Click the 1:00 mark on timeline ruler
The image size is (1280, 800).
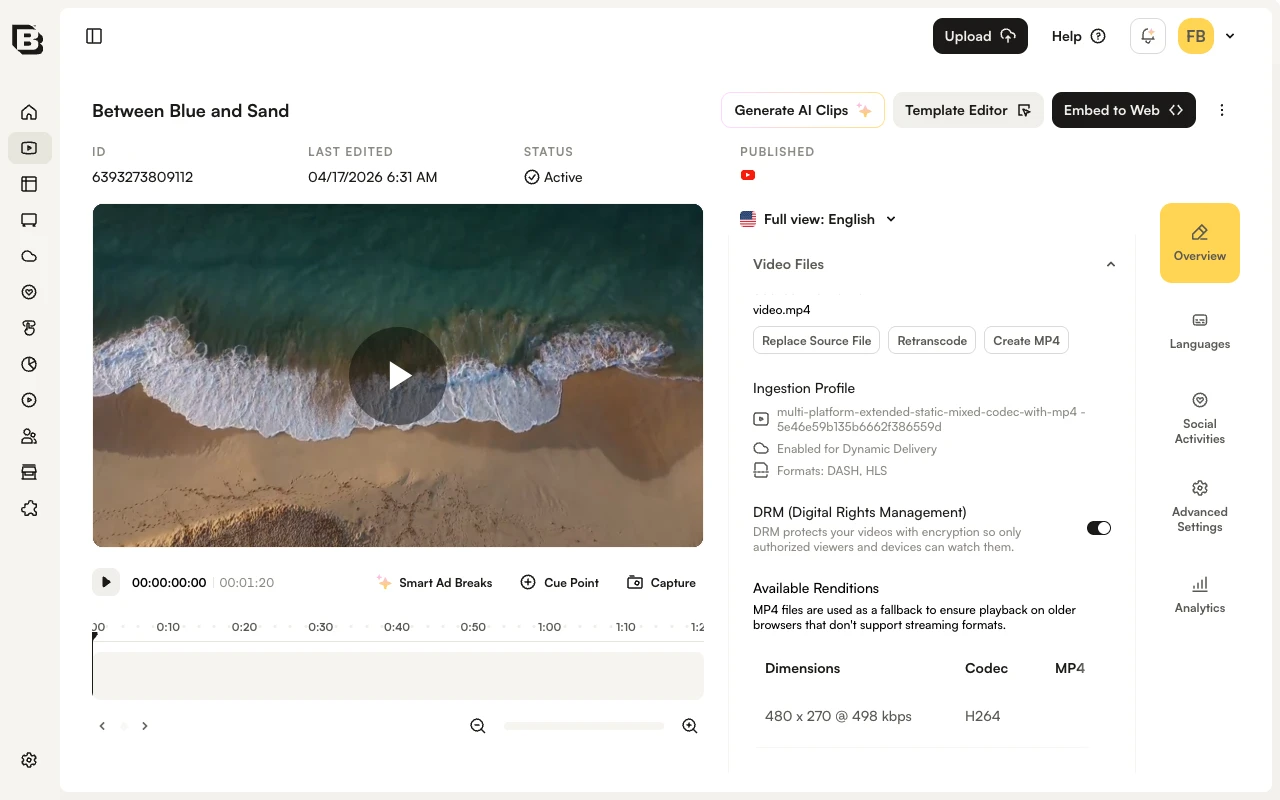pyautogui.click(x=549, y=627)
